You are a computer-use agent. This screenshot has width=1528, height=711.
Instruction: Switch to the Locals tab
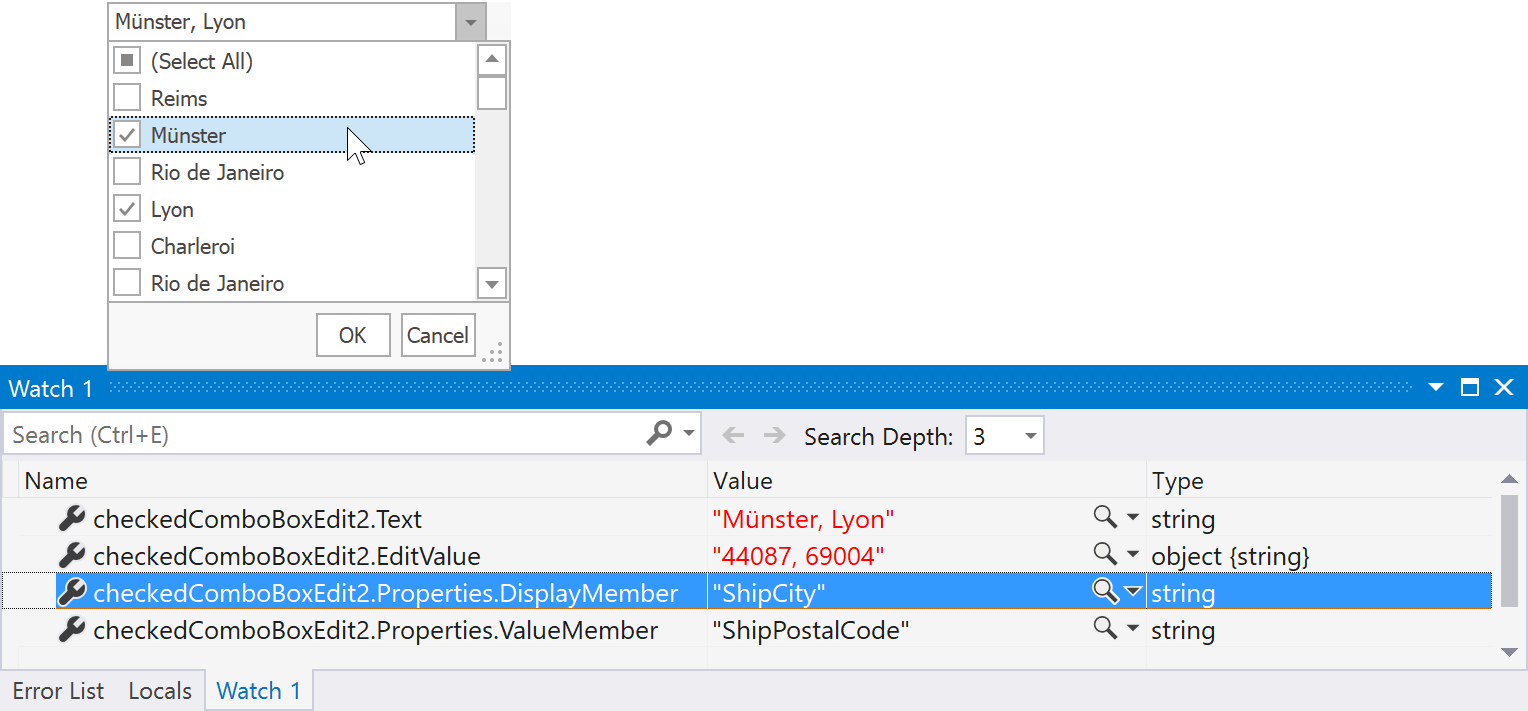point(160,691)
